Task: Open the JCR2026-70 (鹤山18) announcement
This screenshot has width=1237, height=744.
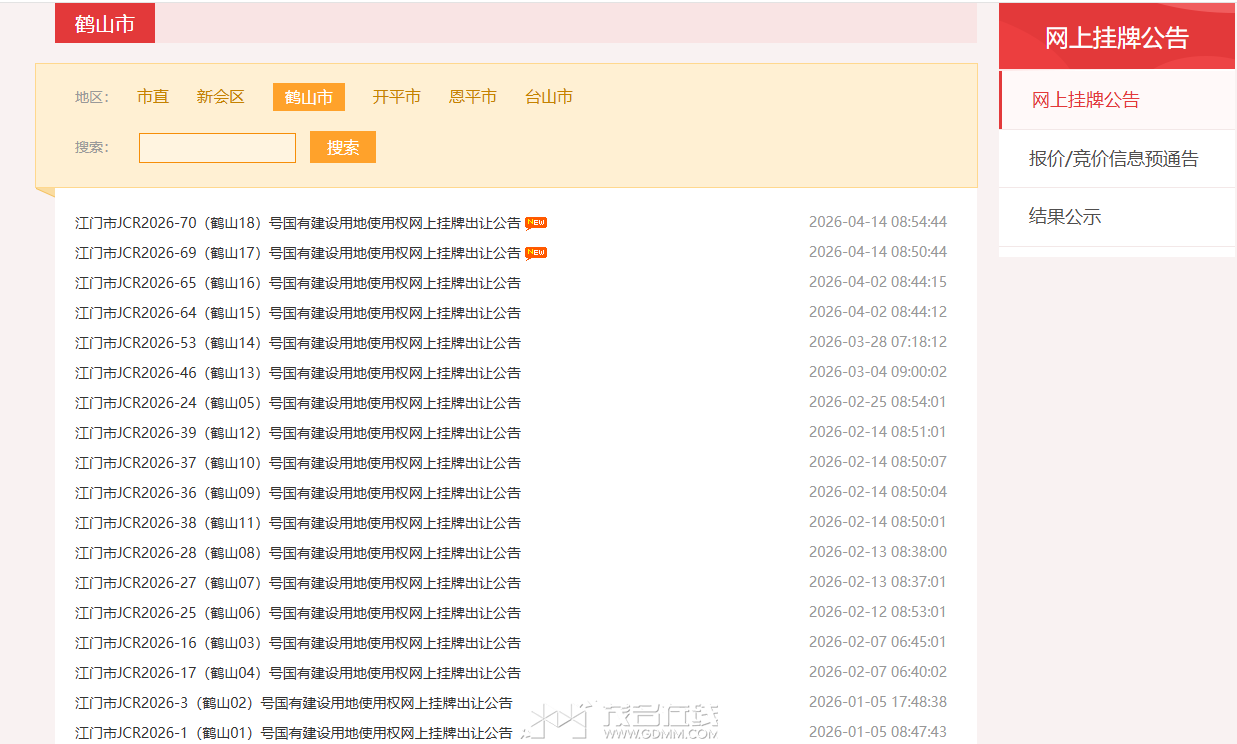Action: pos(297,223)
